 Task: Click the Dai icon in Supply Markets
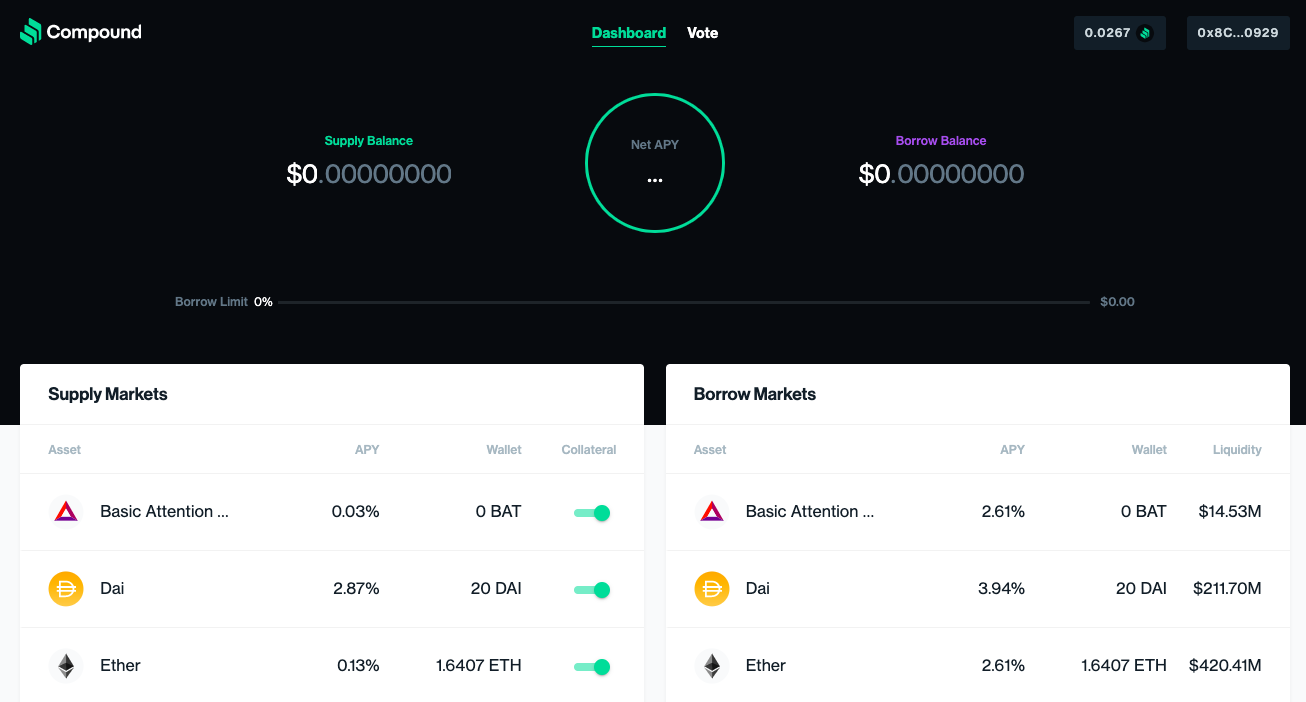click(66, 589)
